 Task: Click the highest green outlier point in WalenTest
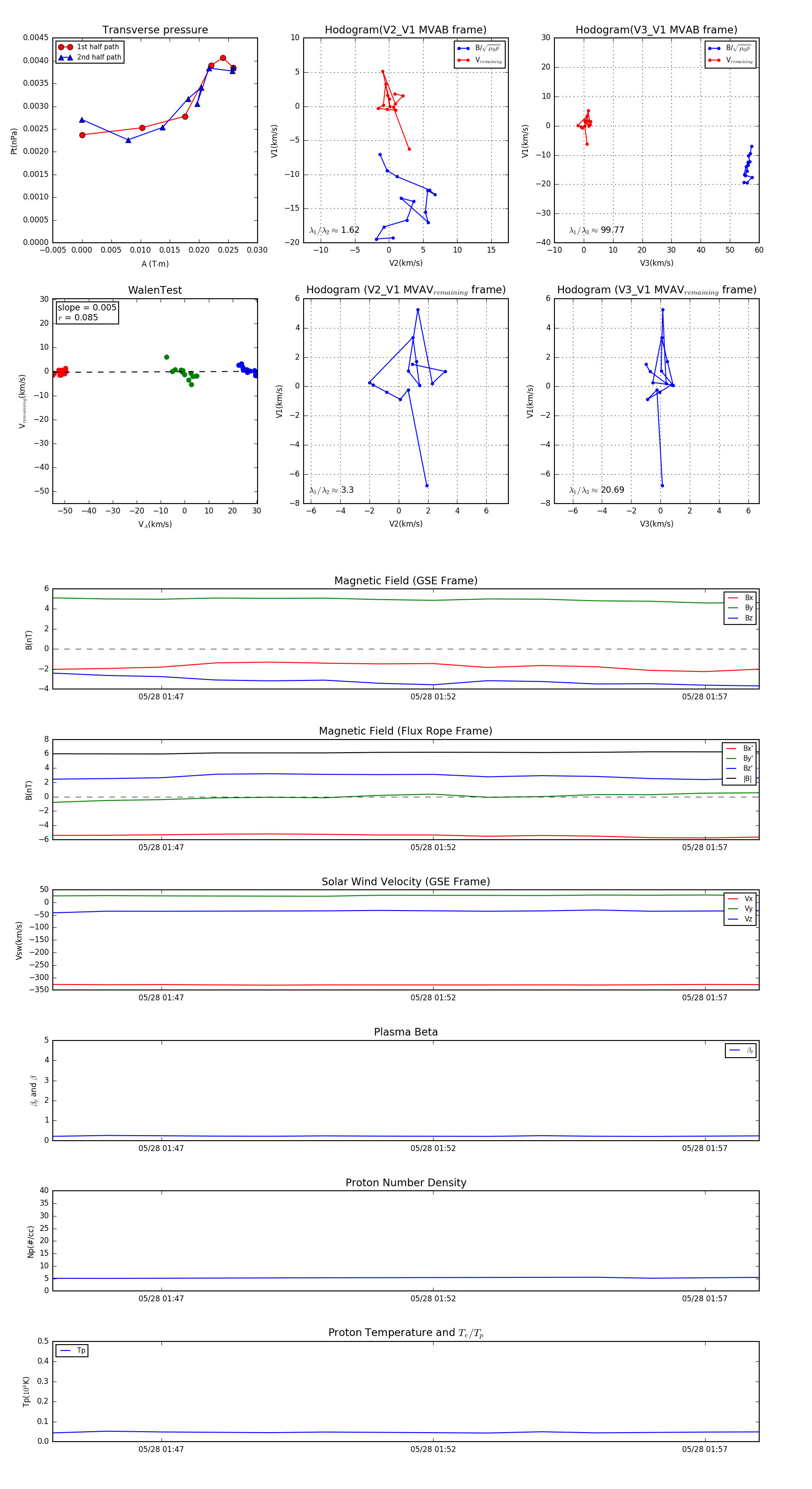166,357
